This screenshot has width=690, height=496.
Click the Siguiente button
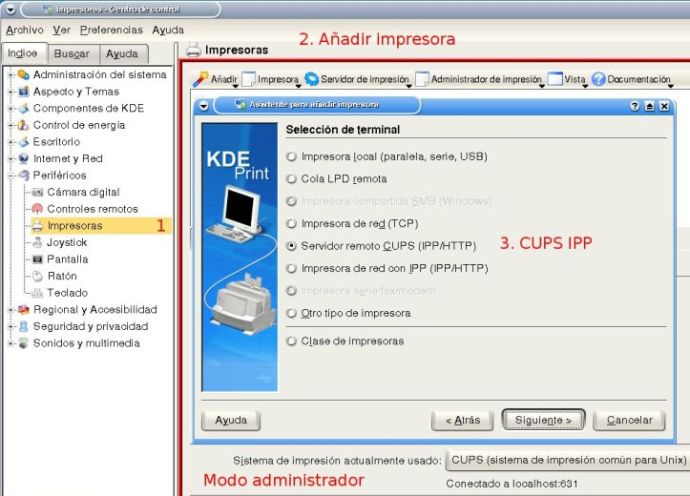coord(543,421)
